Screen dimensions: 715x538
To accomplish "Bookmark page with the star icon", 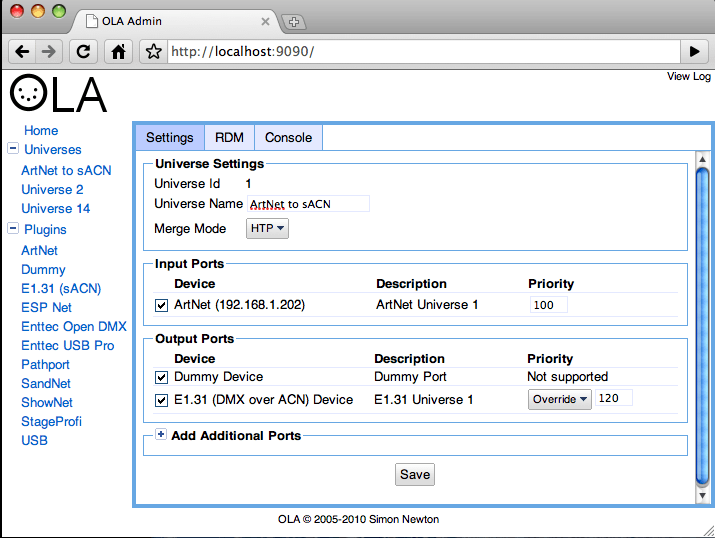I will click(154, 52).
